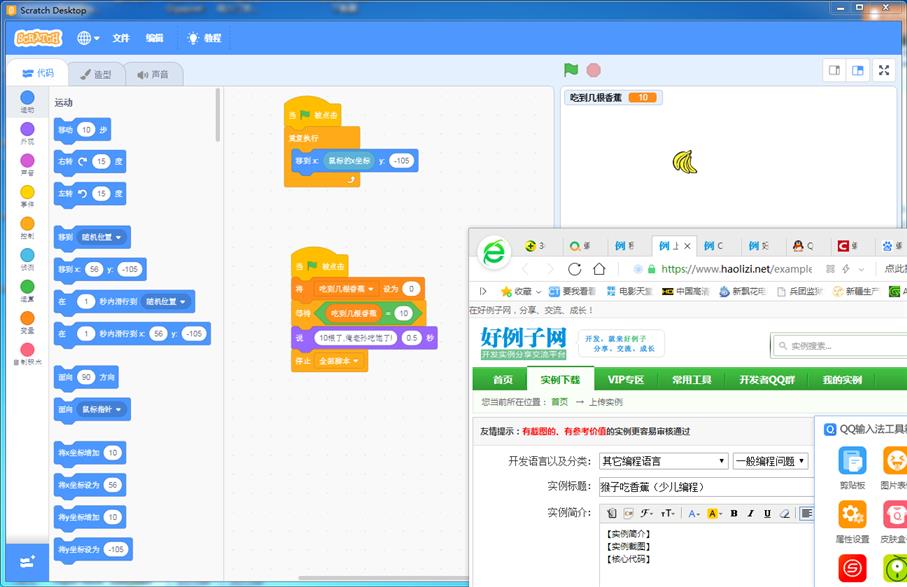Toggle italic in the rich text editor
This screenshot has width=907, height=587.
(x=750, y=513)
